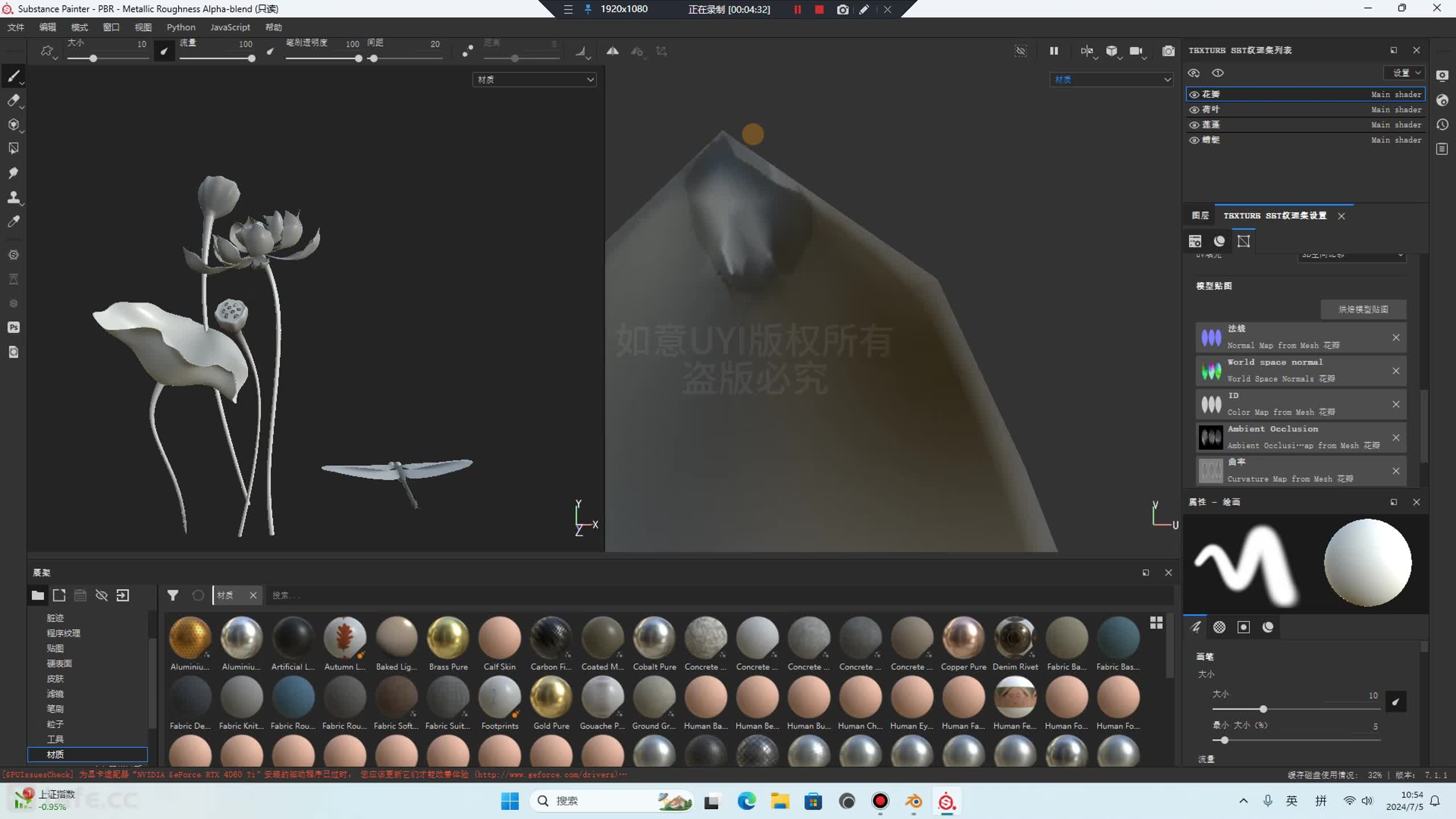Clear the 材质 filter tag in shelf
Image resolution: width=1456 pixels, height=819 pixels.
[253, 595]
